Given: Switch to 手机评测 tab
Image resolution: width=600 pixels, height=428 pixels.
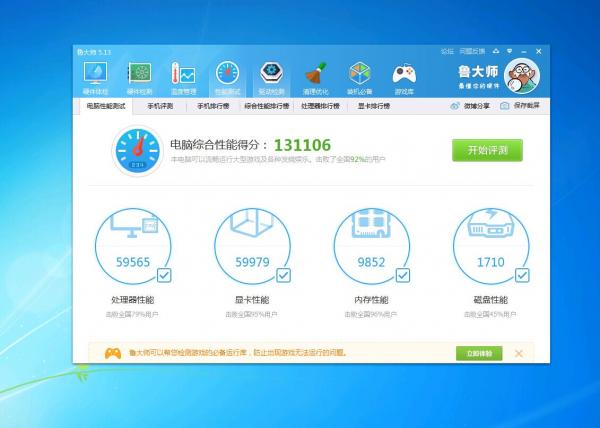Looking at the screenshot, I should click(160, 106).
